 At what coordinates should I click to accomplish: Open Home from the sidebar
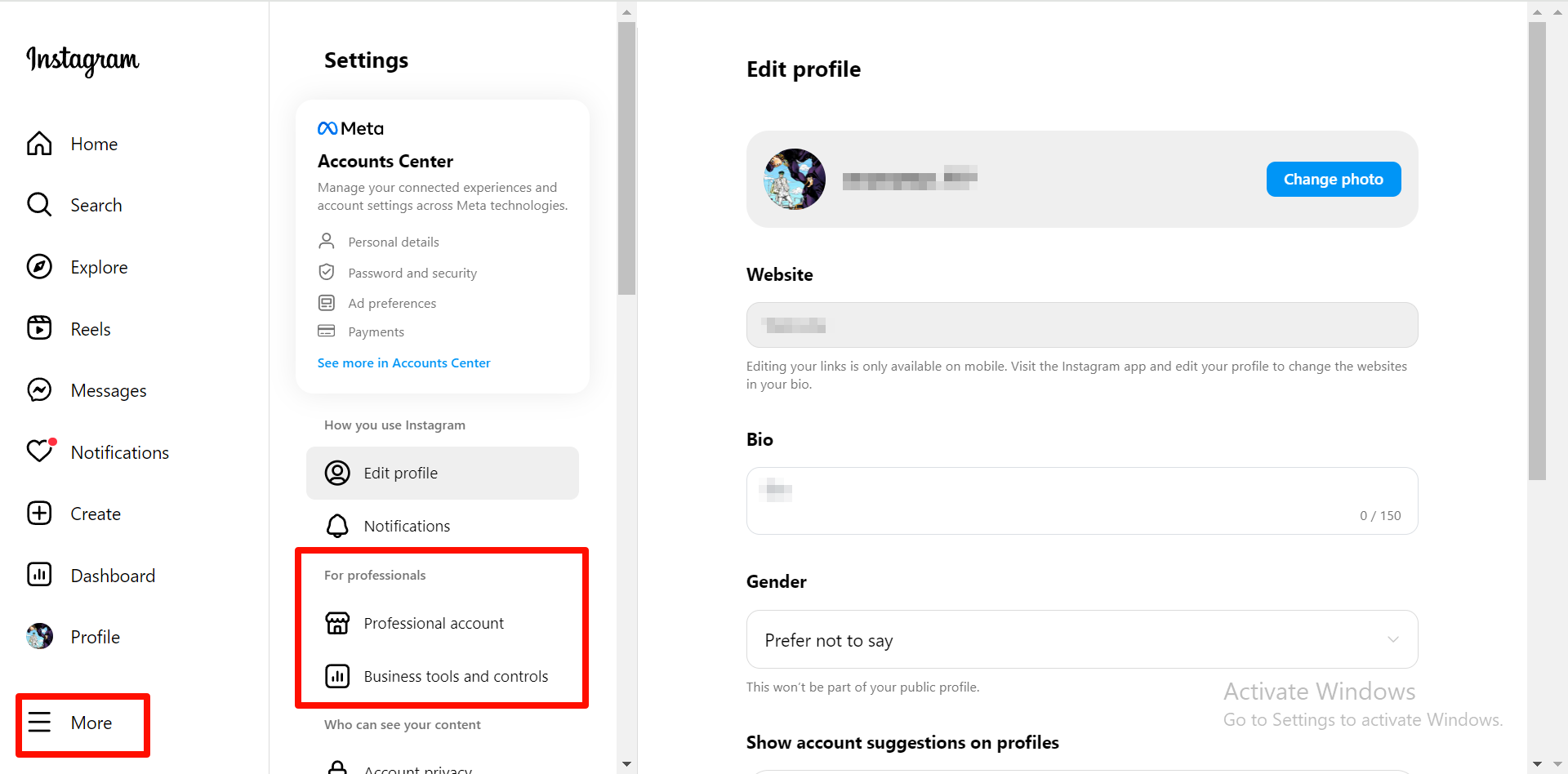click(x=39, y=144)
